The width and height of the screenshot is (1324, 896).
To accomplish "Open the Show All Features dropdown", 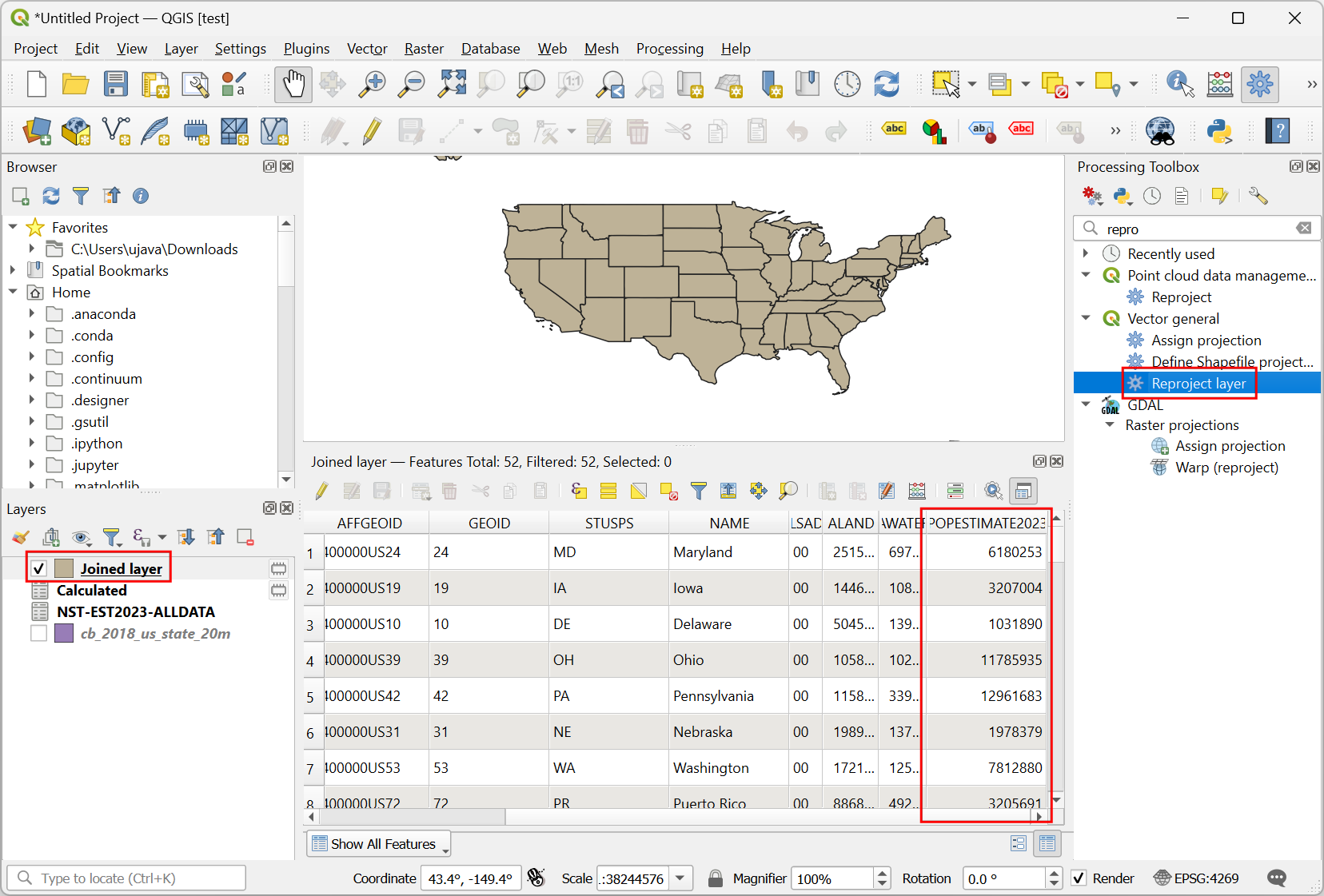I will coord(378,844).
